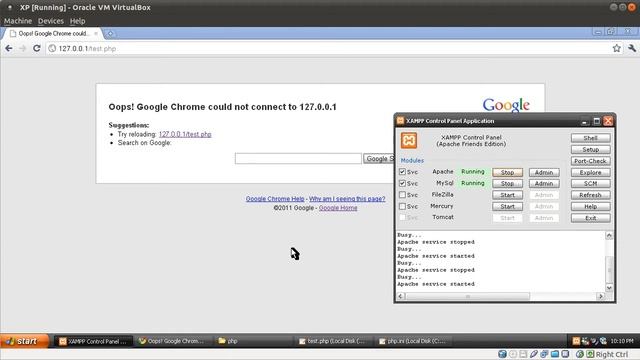The image size is (640, 360).
Task: Click VirtualBox optical disk status icon
Action: 513,354
